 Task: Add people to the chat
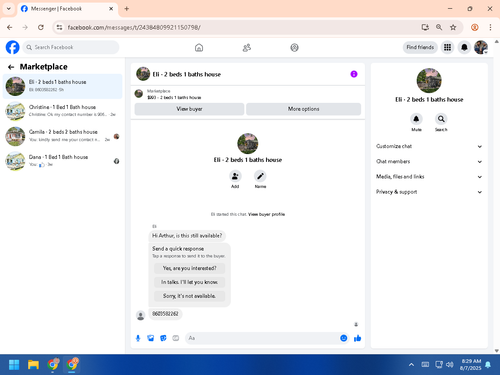click(235, 176)
